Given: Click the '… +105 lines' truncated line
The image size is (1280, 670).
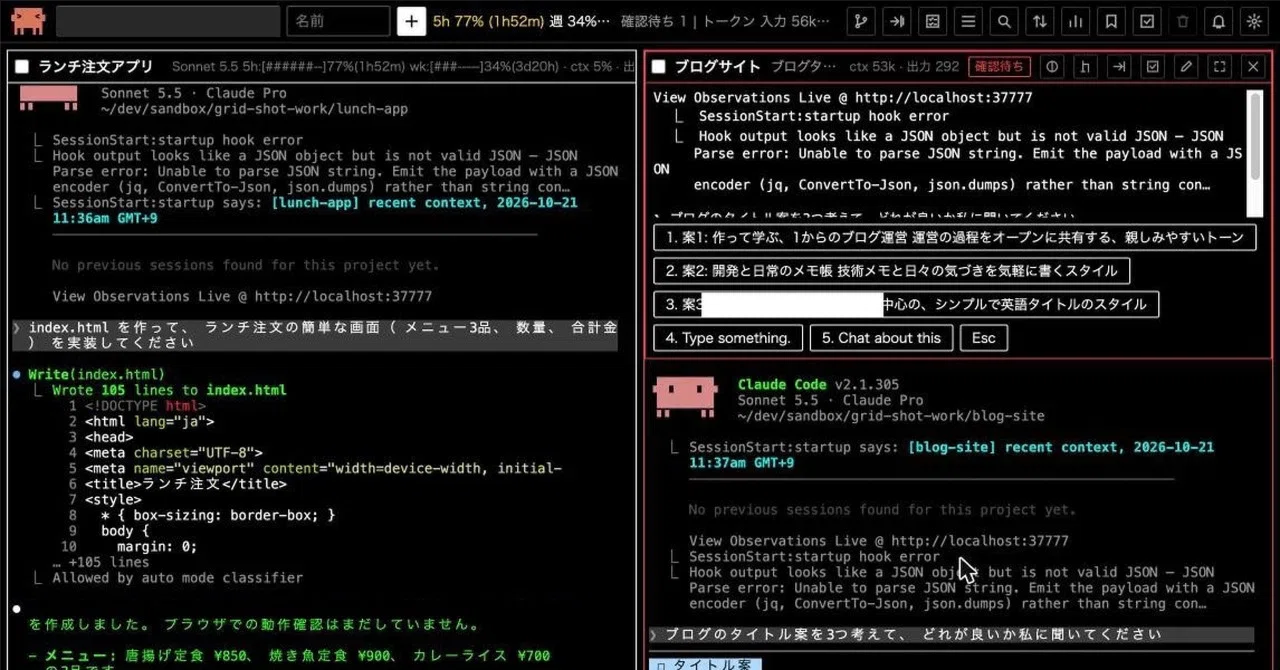Looking at the screenshot, I should coord(101,562).
